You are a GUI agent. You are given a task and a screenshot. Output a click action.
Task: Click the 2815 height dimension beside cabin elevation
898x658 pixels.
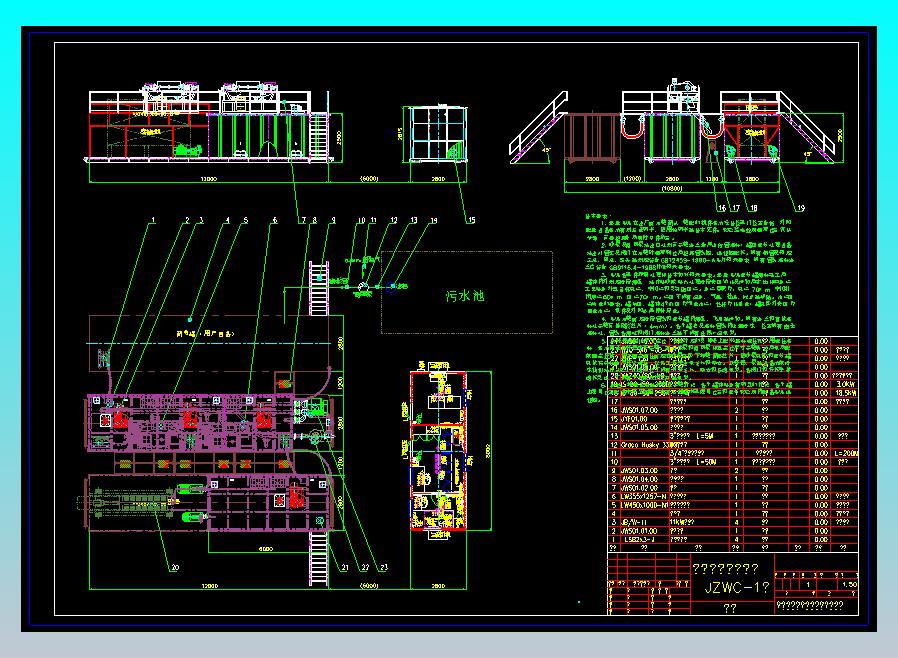400,133
